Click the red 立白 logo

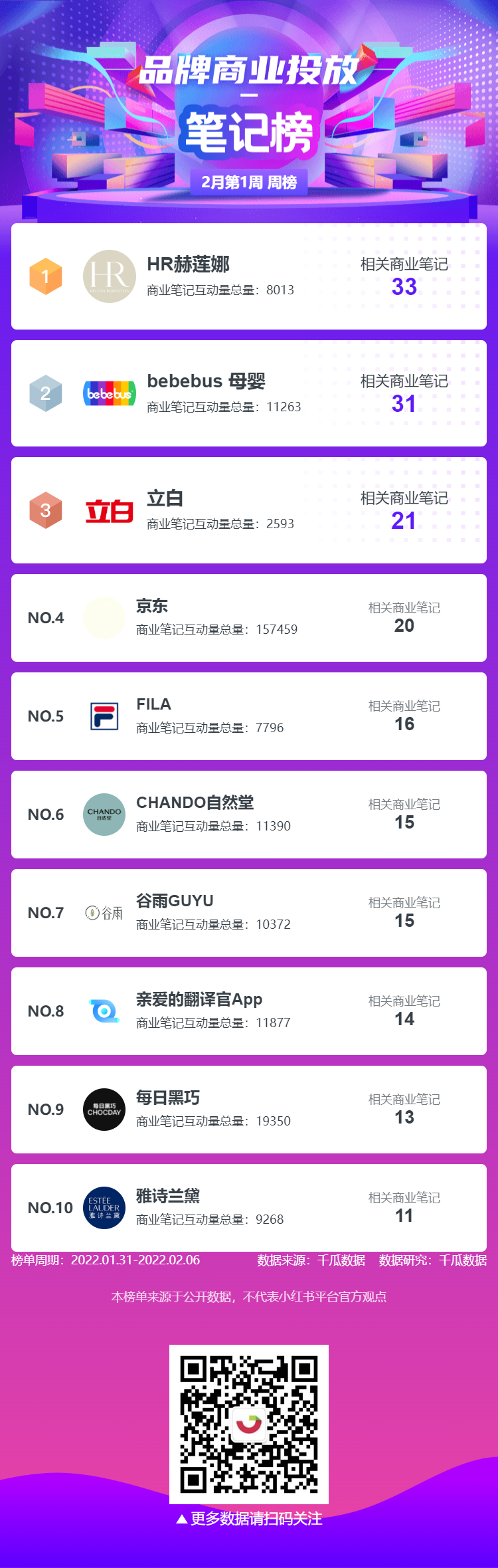click(x=110, y=511)
